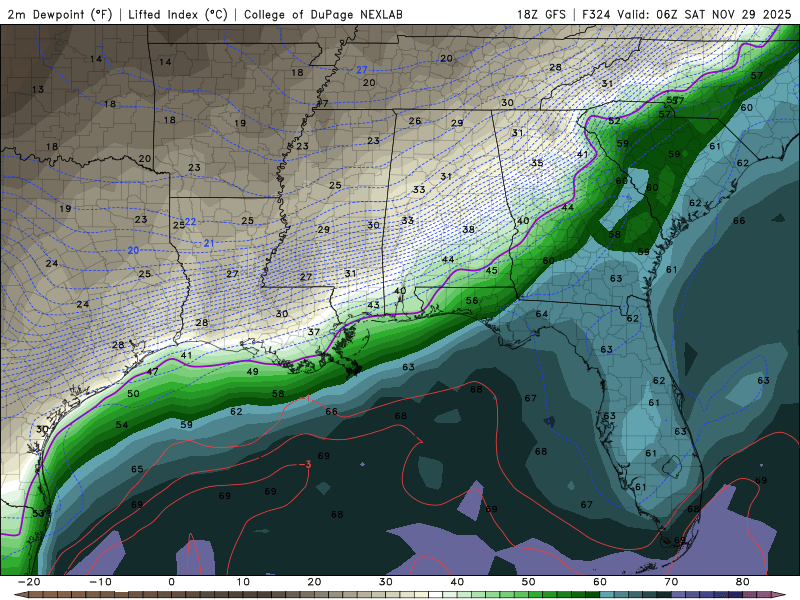
Task: Click the "38" dewpoint value on the map
Action: point(468,230)
